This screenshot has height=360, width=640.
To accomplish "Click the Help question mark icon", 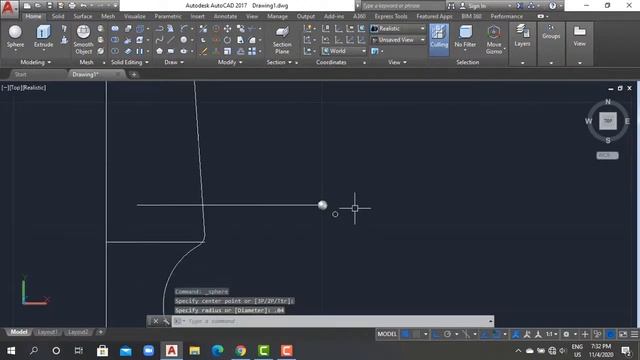I will 553,6.
